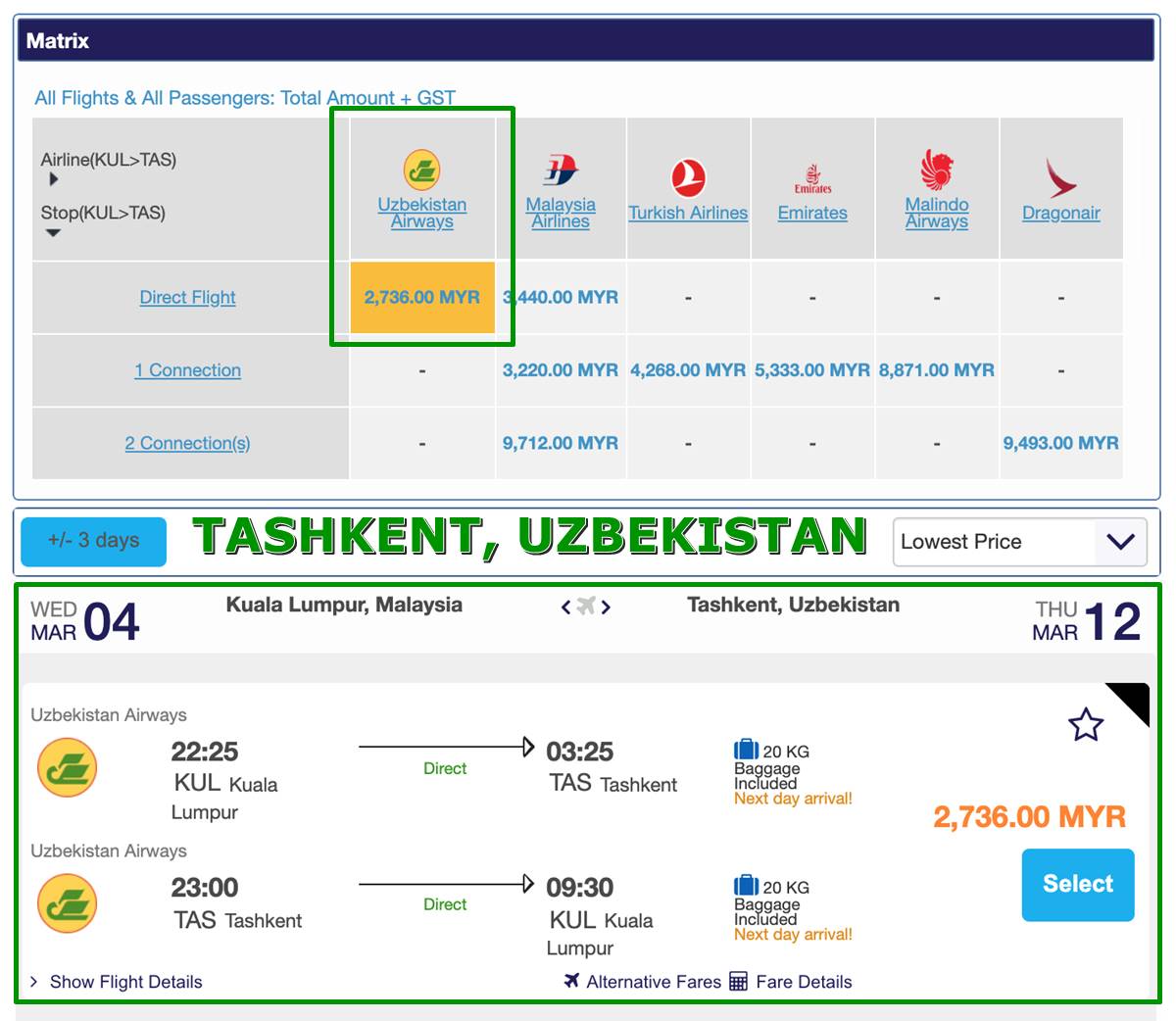
Task: Click Uzbekistan Airways label above the 23:00 flight
Action: [109, 851]
